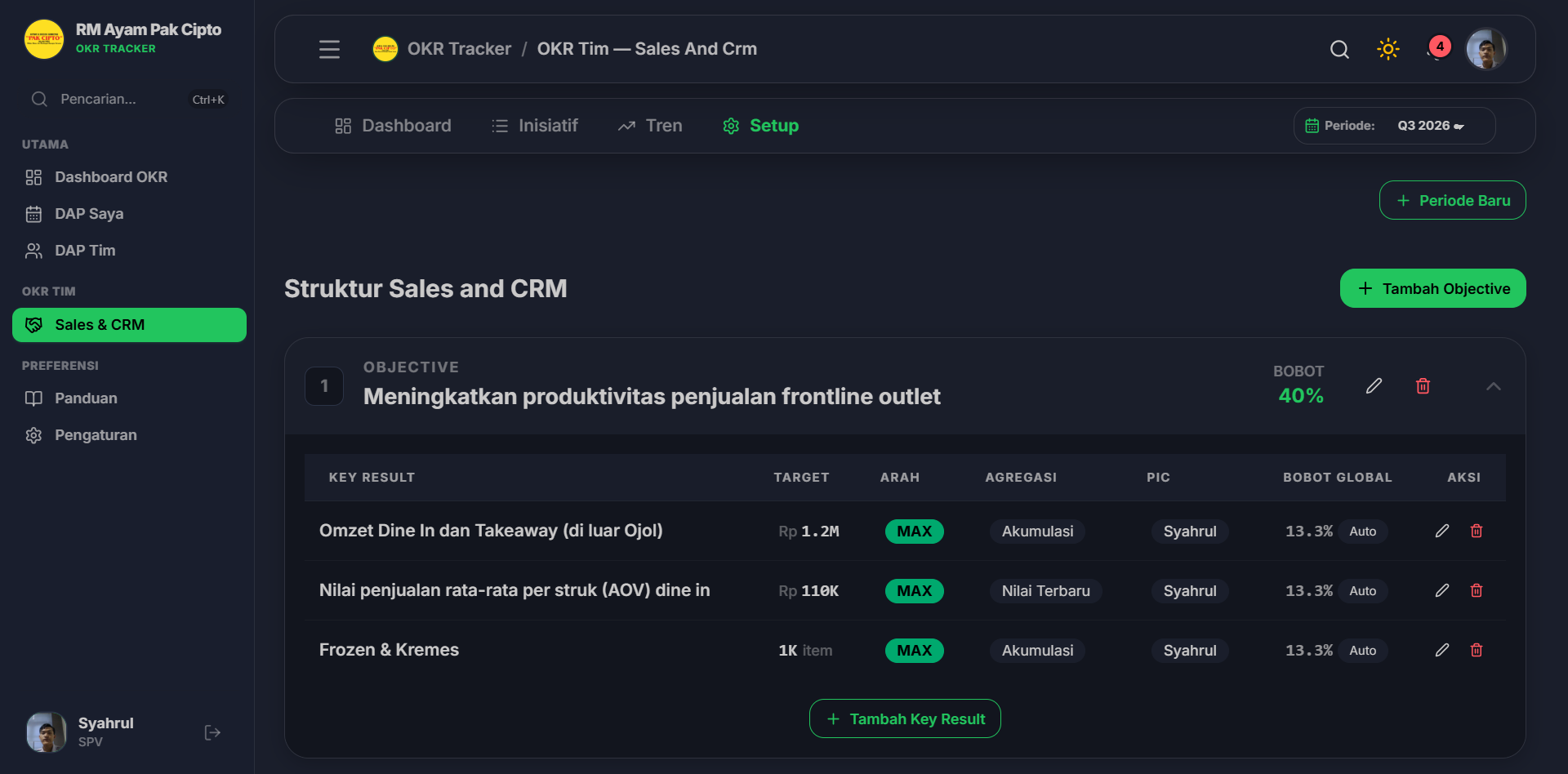This screenshot has height=774, width=1568.
Task: Edit the objective with pencil icon
Action: [x=1374, y=386]
